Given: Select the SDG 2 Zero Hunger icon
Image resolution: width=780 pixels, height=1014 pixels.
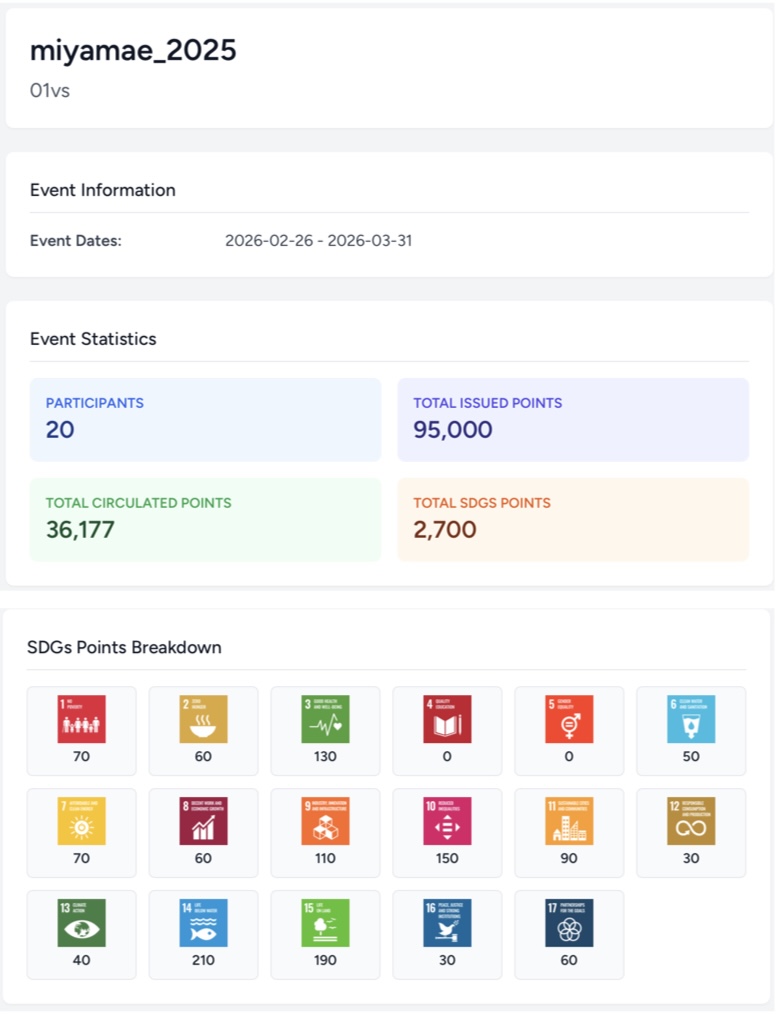Looking at the screenshot, I should click(204, 719).
